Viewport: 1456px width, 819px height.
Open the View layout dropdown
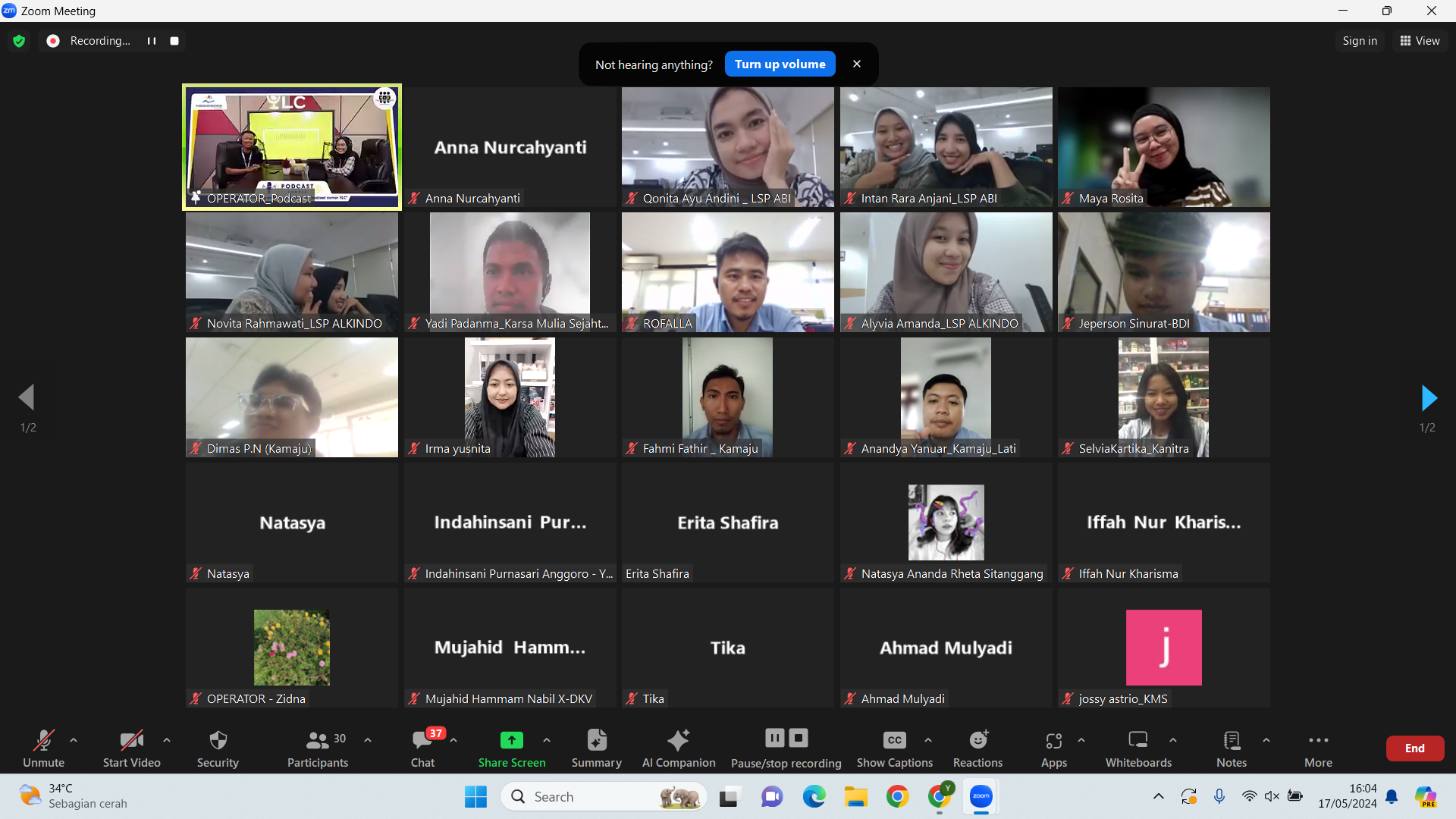[1420, 41]
